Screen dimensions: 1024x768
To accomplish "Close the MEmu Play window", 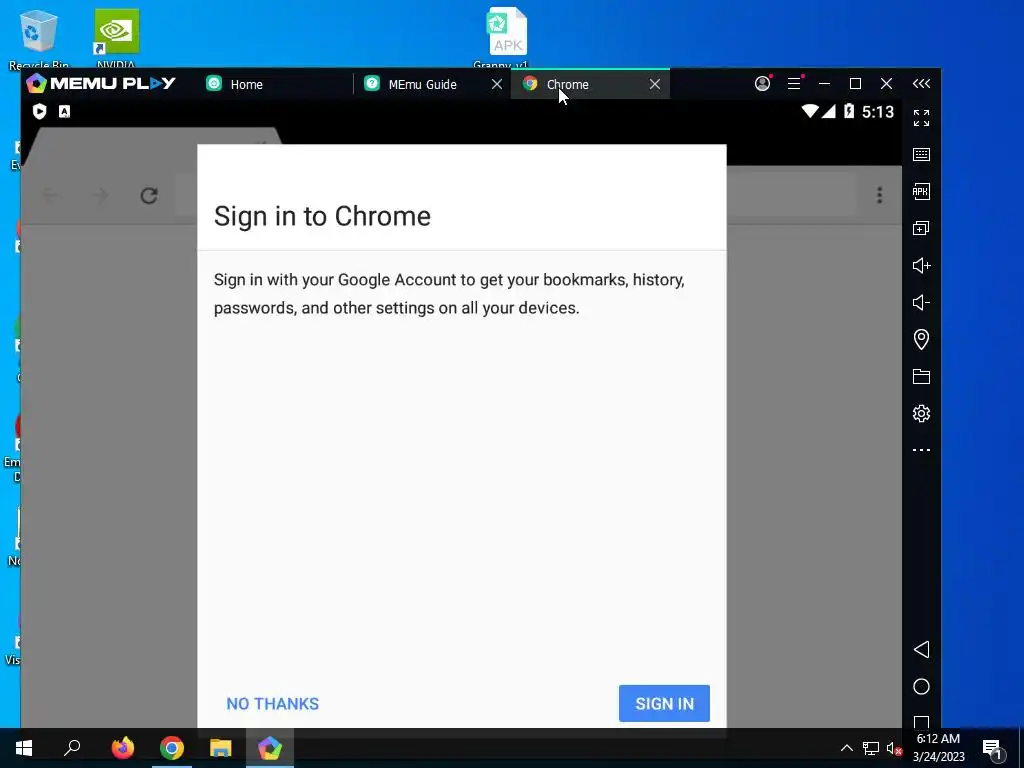I will [886, 84].
